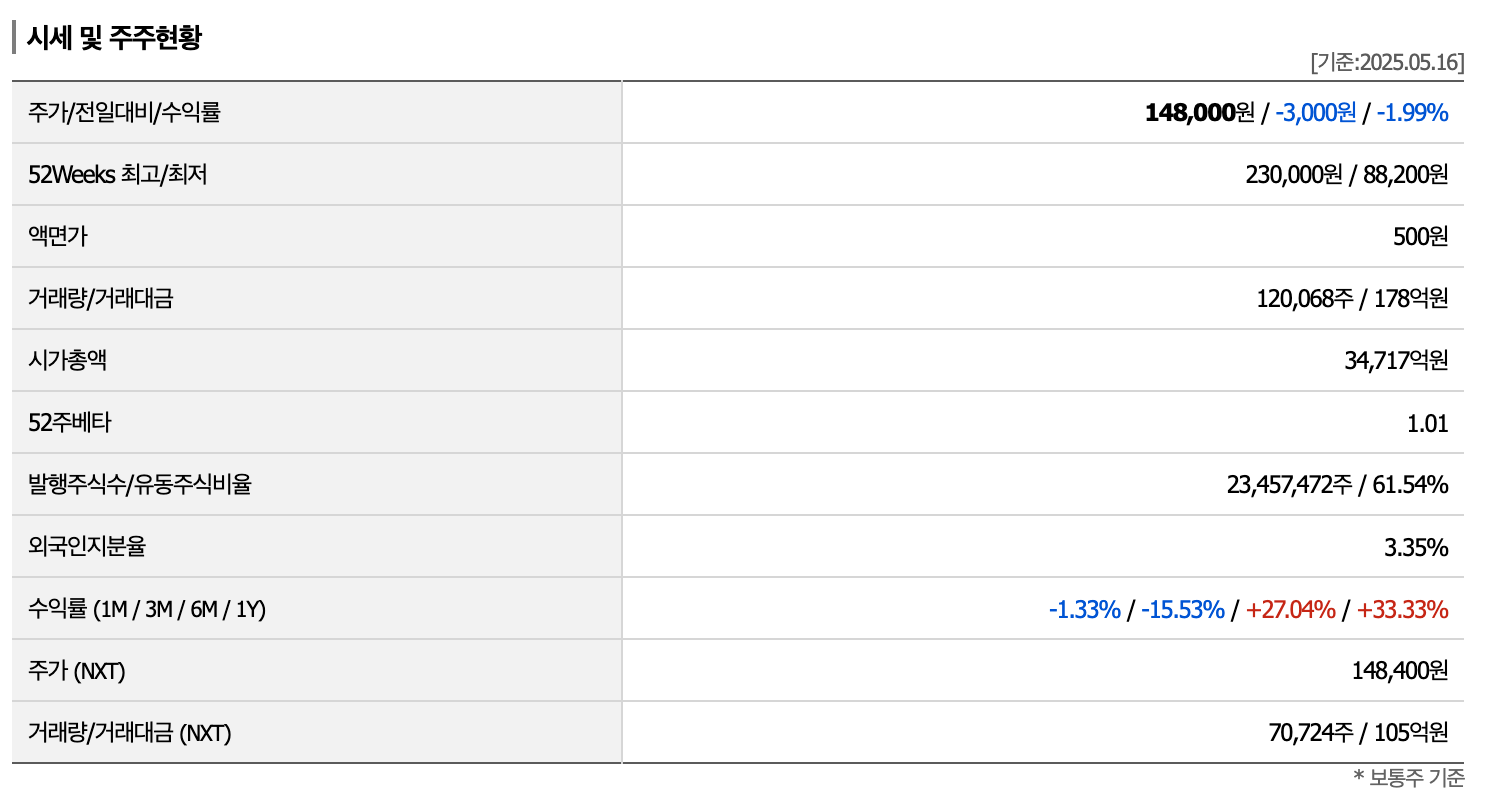Click the 액면가 row label

click(57, 236)
